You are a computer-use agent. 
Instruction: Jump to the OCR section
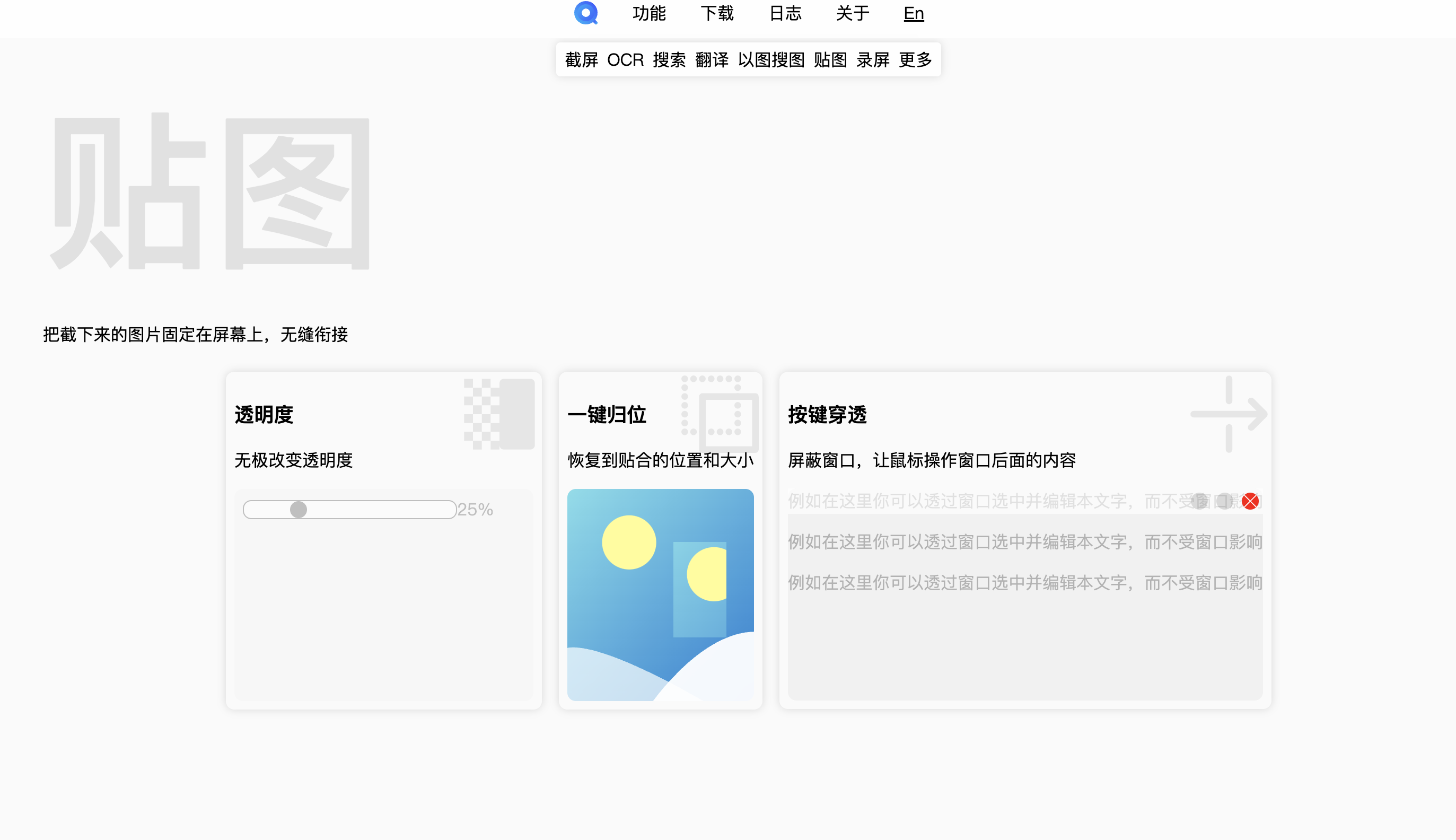(625, 59)
